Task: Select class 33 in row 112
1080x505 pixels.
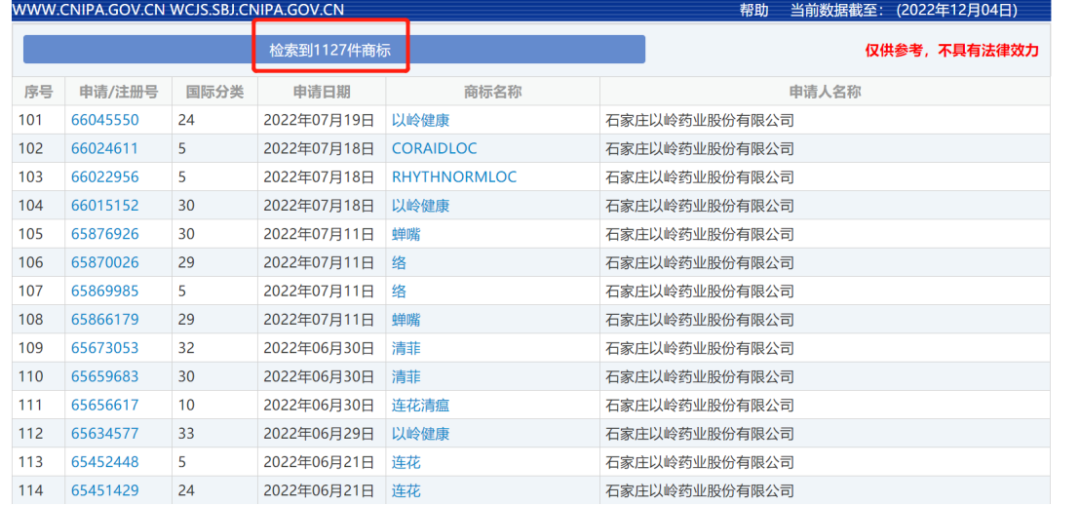Action: [x=186, y=434]
